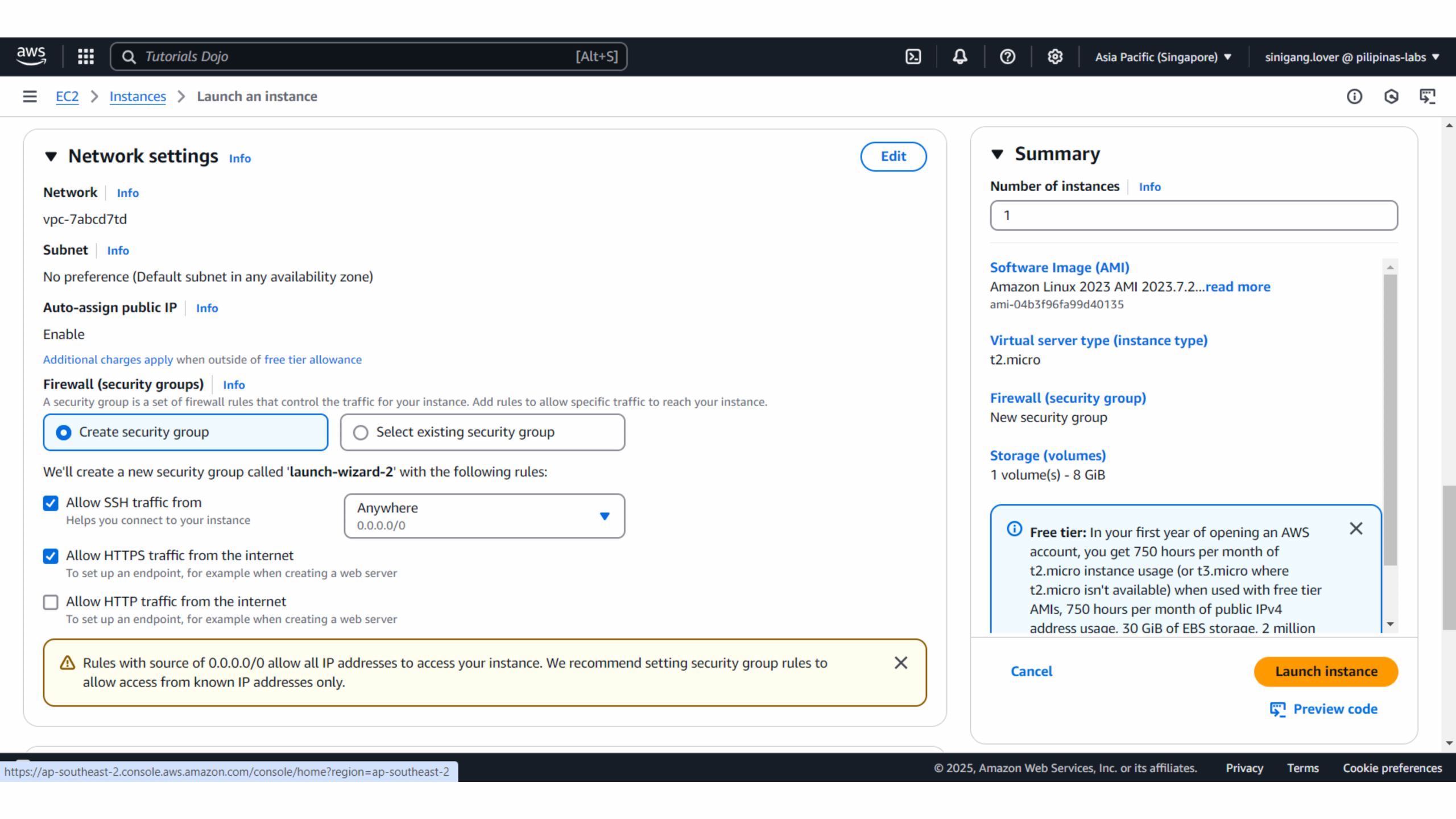Open the AWS services grid menu
1456x819 pixels.
click(x=86, y=56)
